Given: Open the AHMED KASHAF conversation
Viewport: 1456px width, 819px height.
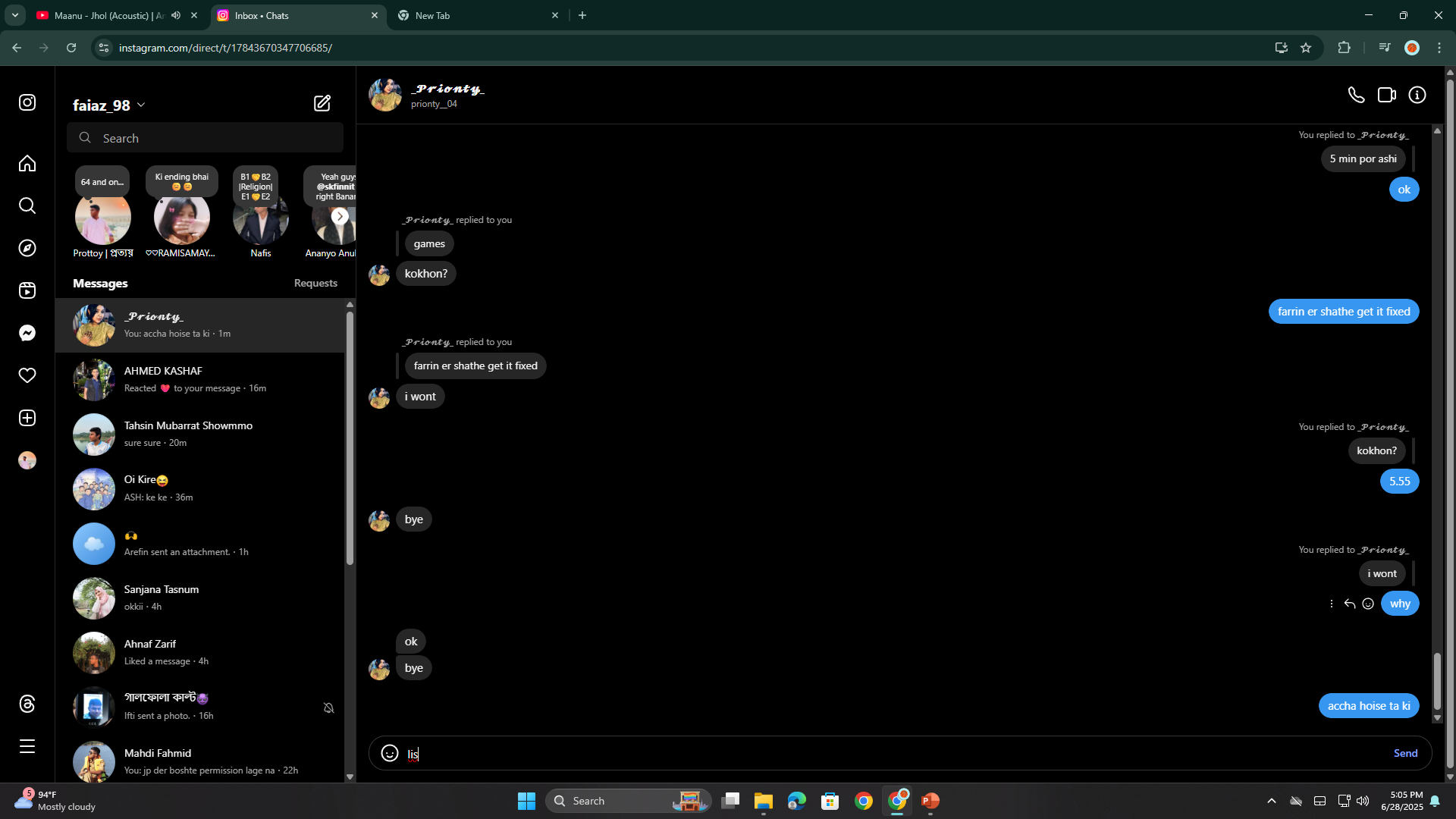Looking at the screenshot, I should click(200, 379).
